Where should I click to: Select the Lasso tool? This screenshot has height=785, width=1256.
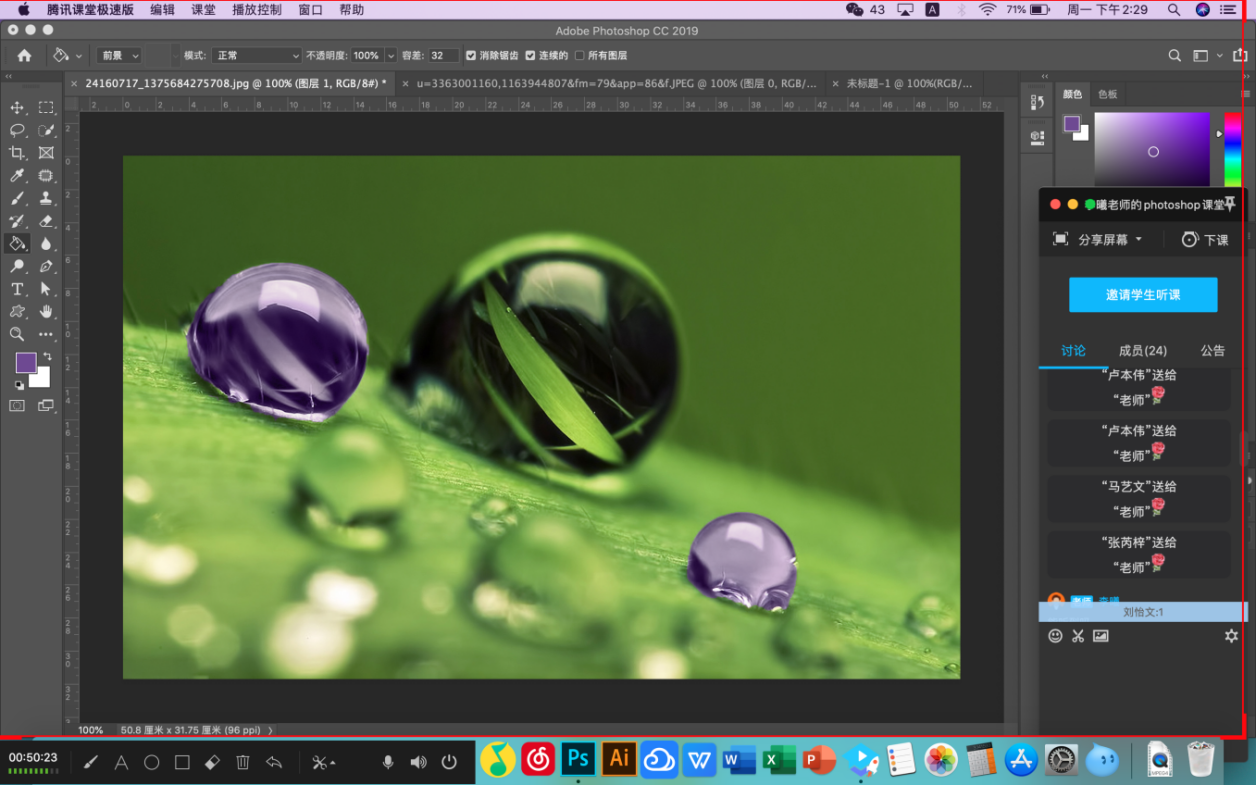point(17,130)
